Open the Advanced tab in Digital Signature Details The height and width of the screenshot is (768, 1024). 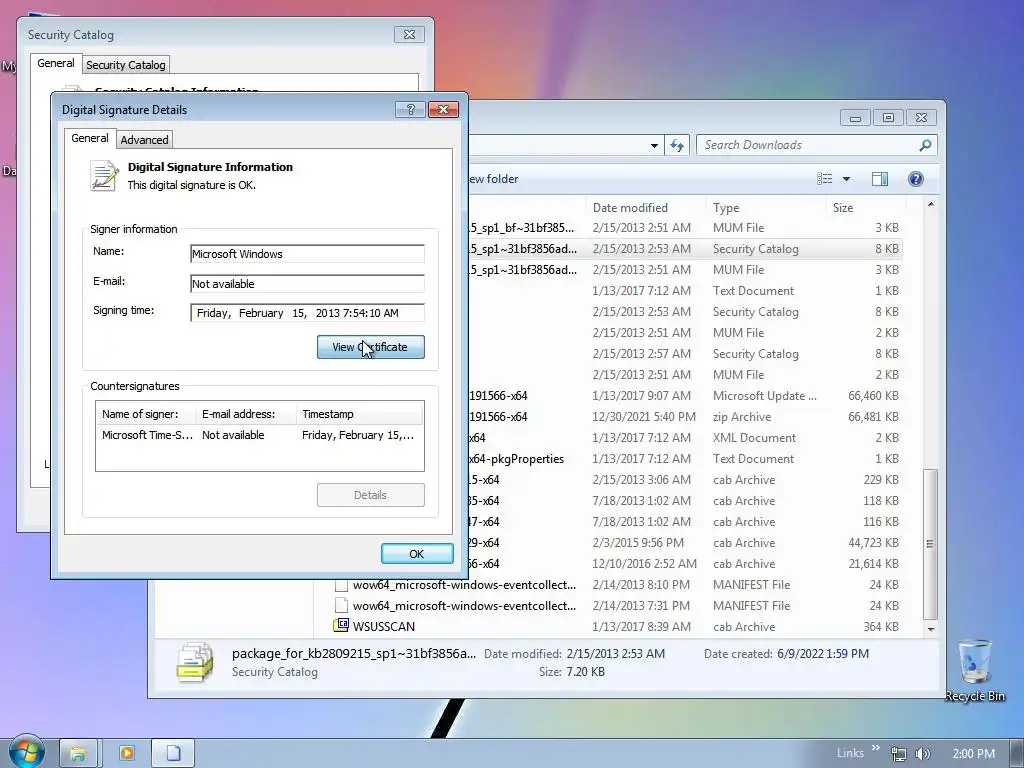tap(144, 139)
